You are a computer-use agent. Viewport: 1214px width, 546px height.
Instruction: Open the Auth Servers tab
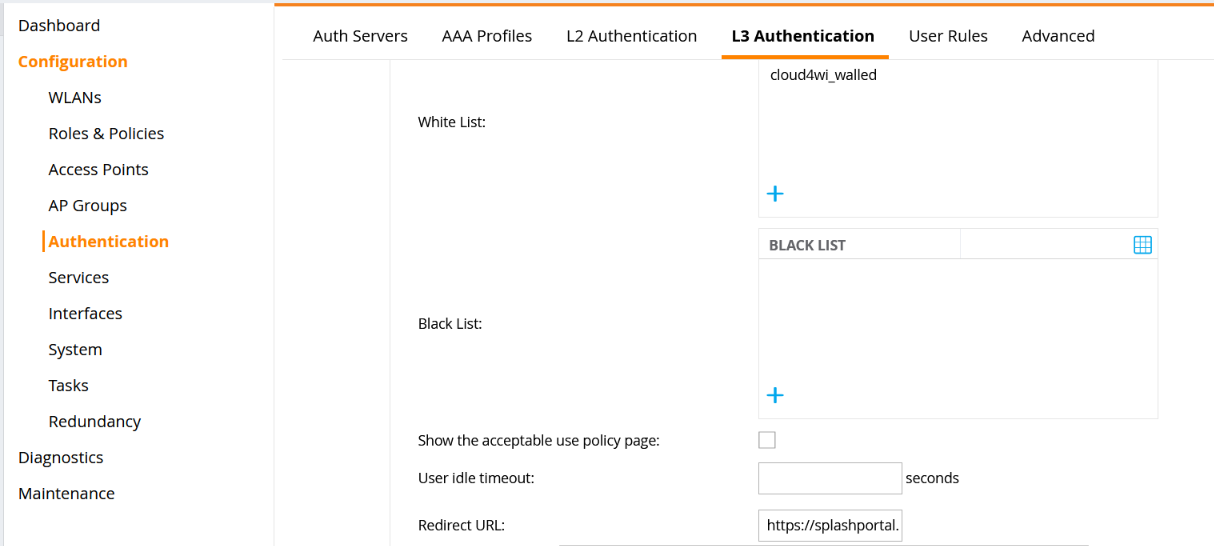coord(360,36)
